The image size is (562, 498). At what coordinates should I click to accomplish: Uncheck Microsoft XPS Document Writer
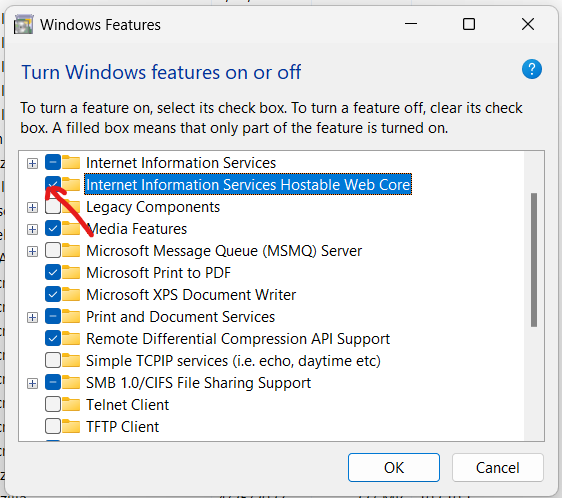click(x=53, y=295)
